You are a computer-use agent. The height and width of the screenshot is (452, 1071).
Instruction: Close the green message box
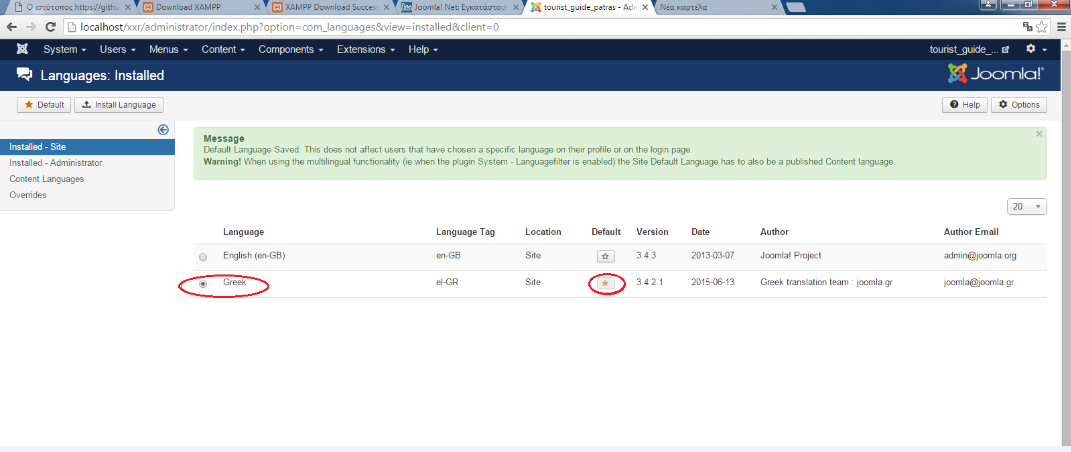1039,134
